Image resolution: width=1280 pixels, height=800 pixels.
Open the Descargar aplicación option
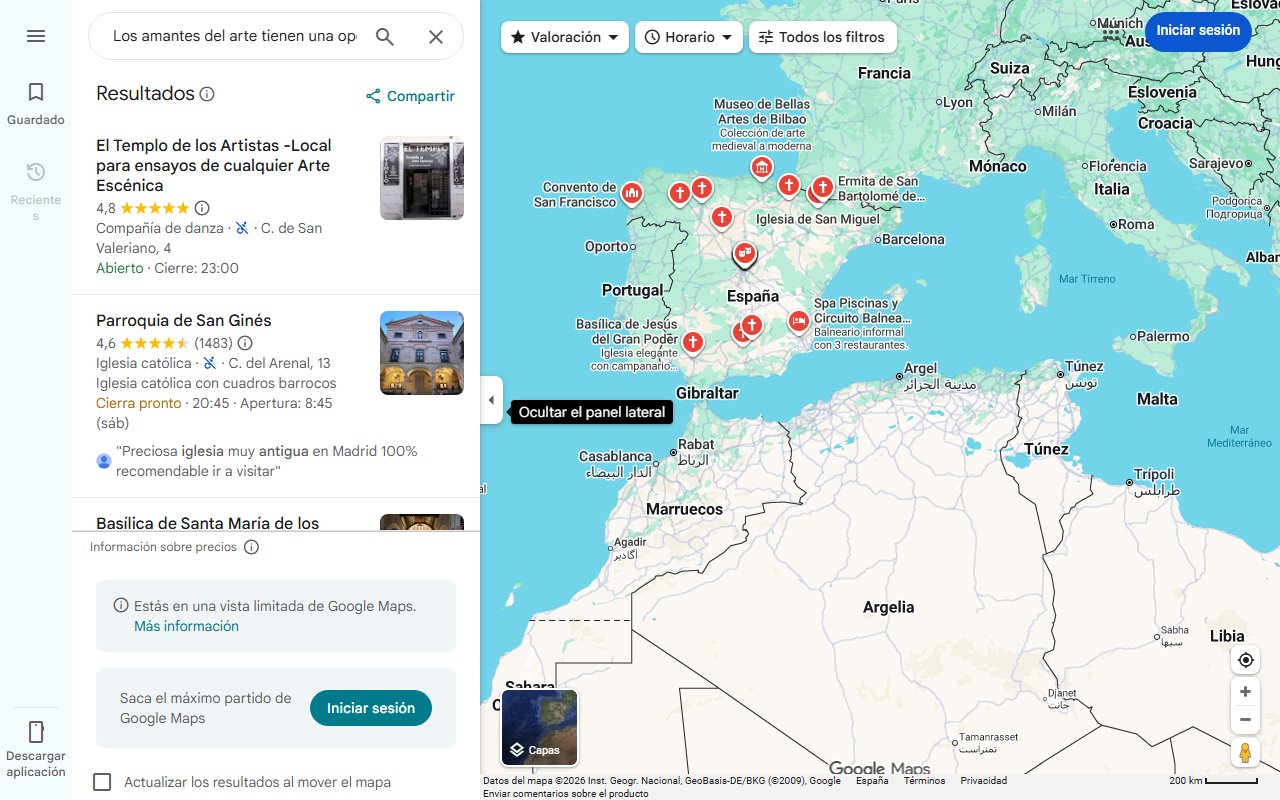pyautogui.click(x=36, y=747)
